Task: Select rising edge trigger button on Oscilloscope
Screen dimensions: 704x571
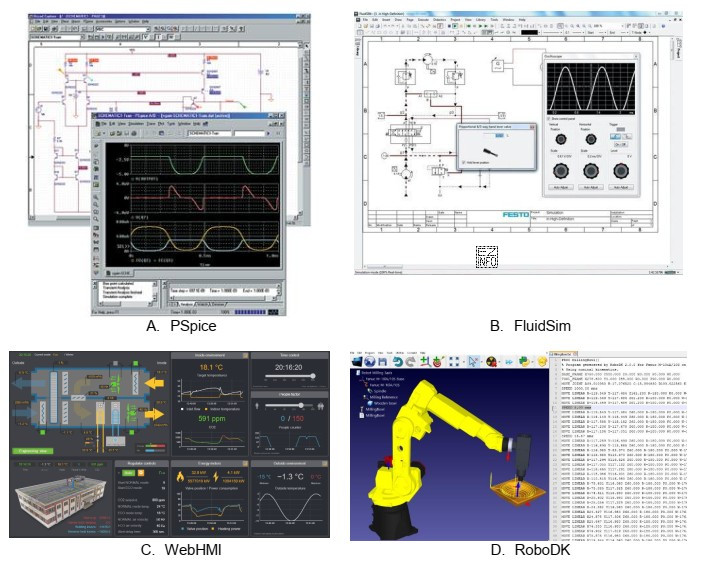Action: click(616, 136)
